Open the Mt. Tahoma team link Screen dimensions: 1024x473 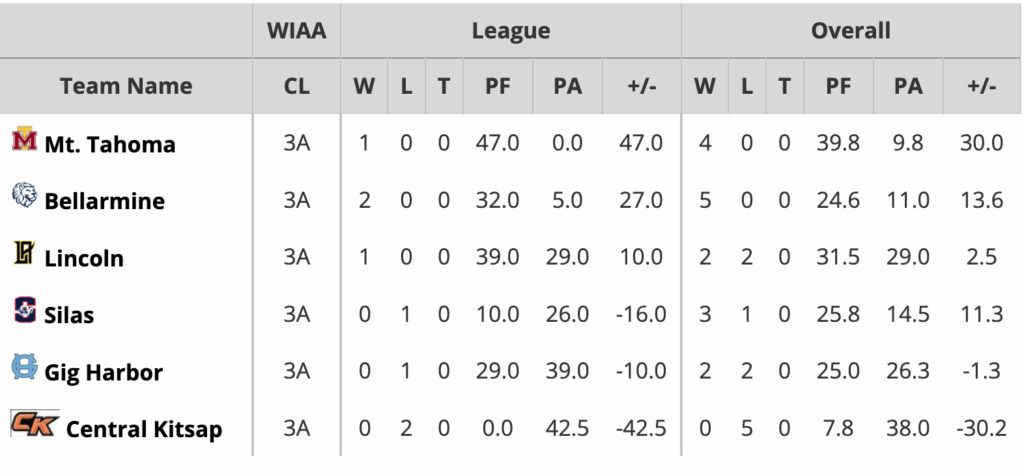pos(110,144)
